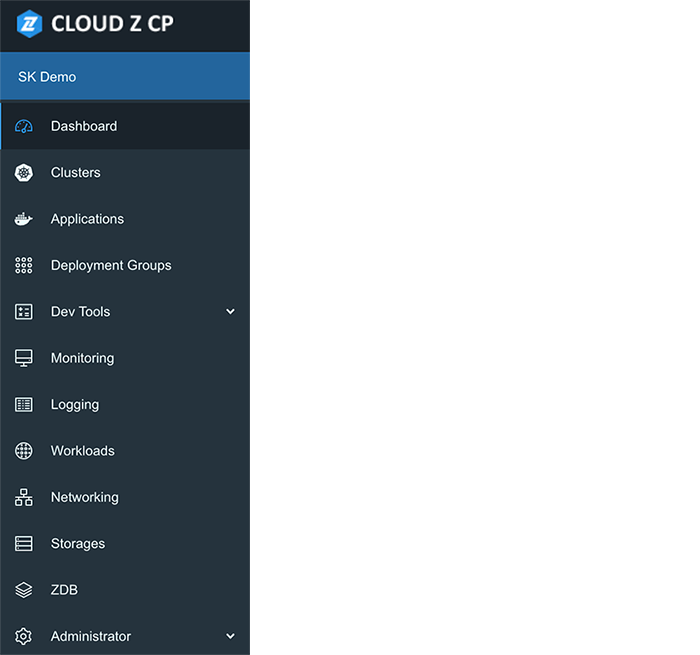Click the CLOUD Z CP title text

point(112,24)
